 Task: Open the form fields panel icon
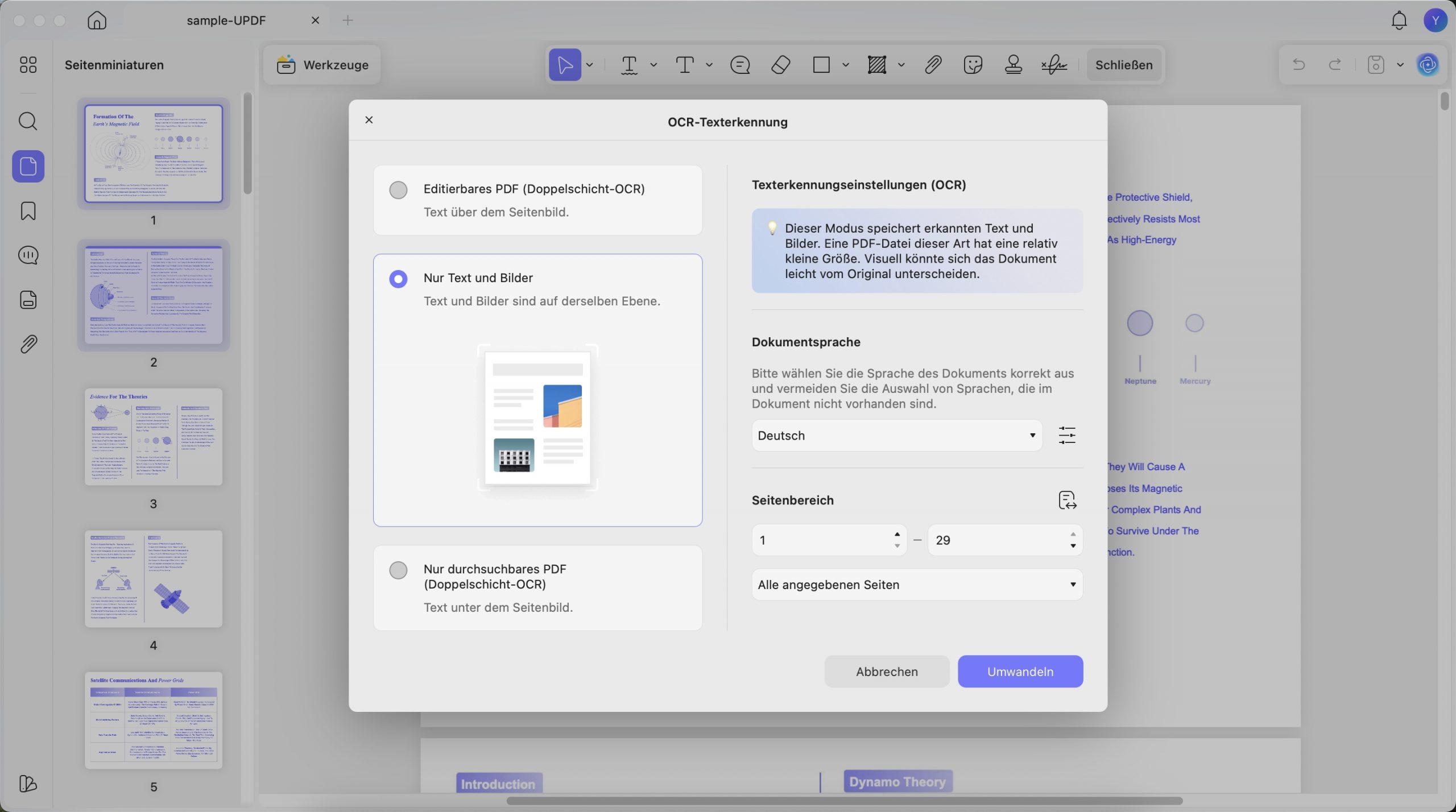(x=28, y=300)
